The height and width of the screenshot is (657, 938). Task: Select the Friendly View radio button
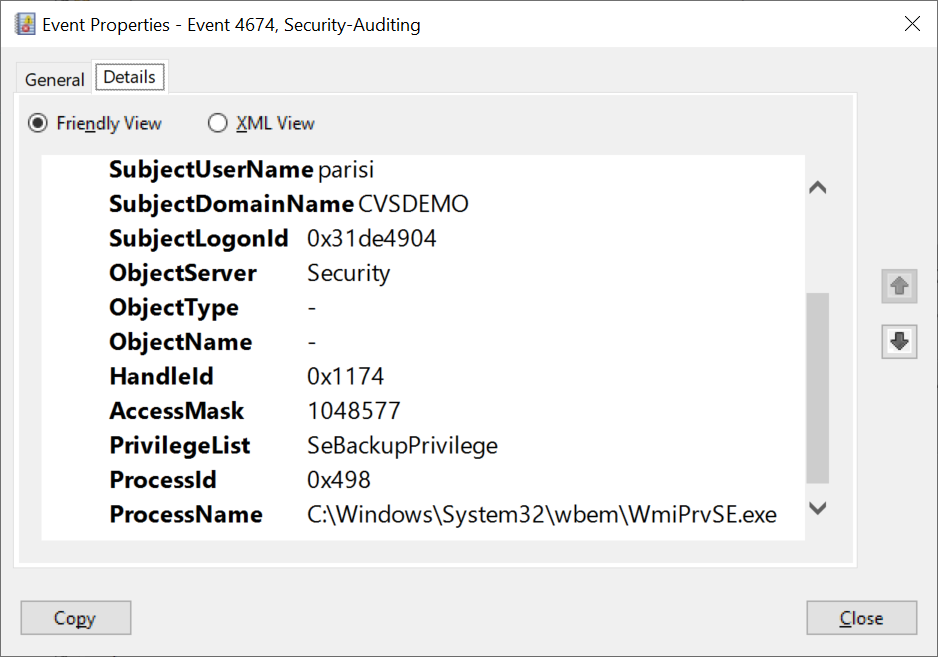[38, 124]
